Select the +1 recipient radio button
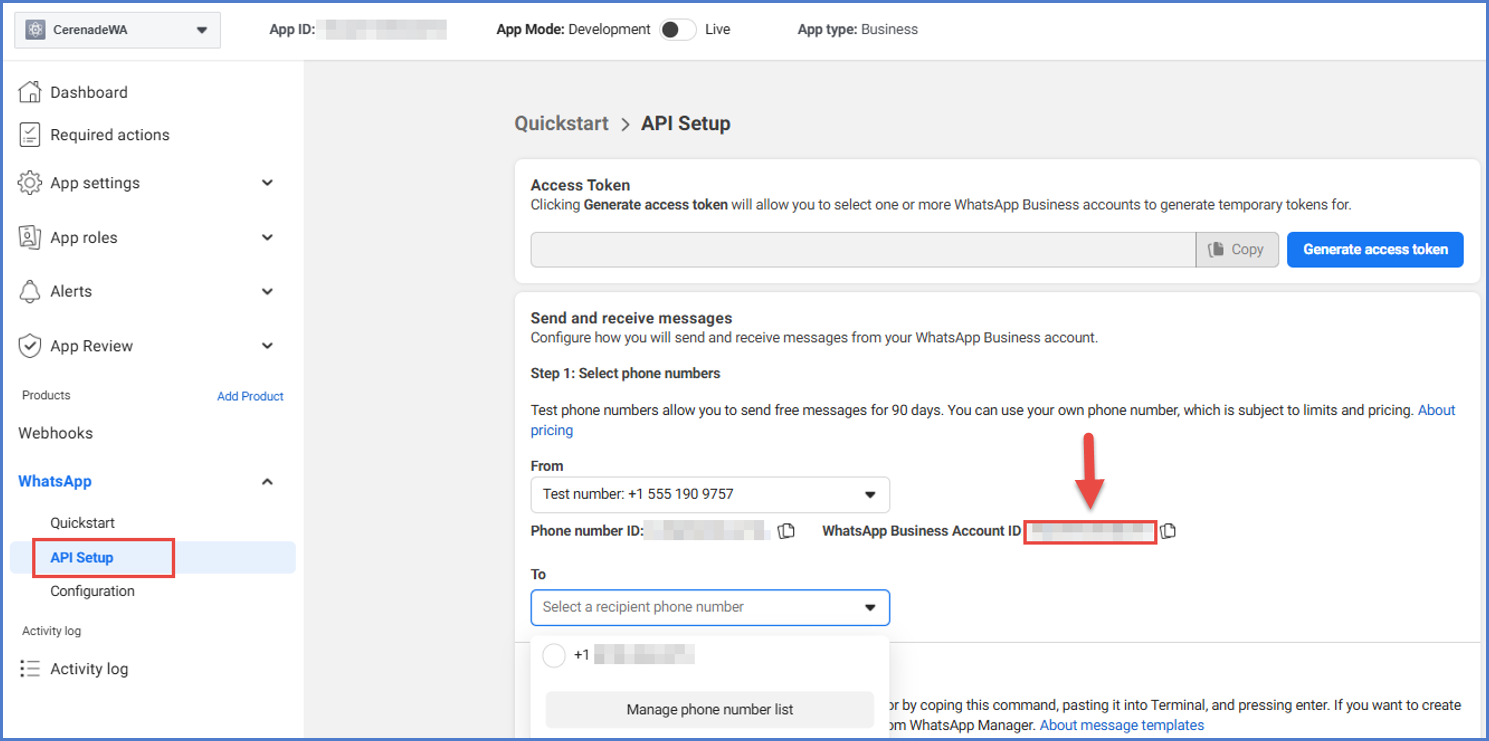 coord(554,656)
